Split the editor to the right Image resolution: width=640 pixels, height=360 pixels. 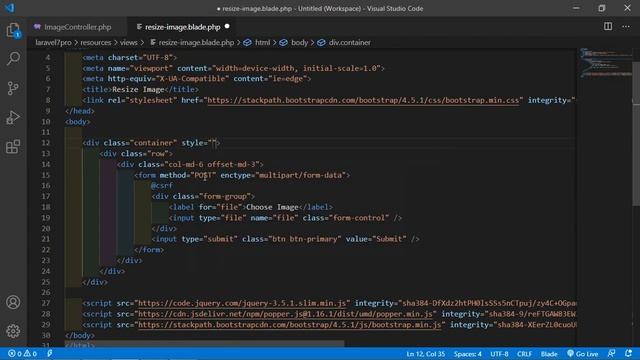pyautogui.click(x=608, y=27)
